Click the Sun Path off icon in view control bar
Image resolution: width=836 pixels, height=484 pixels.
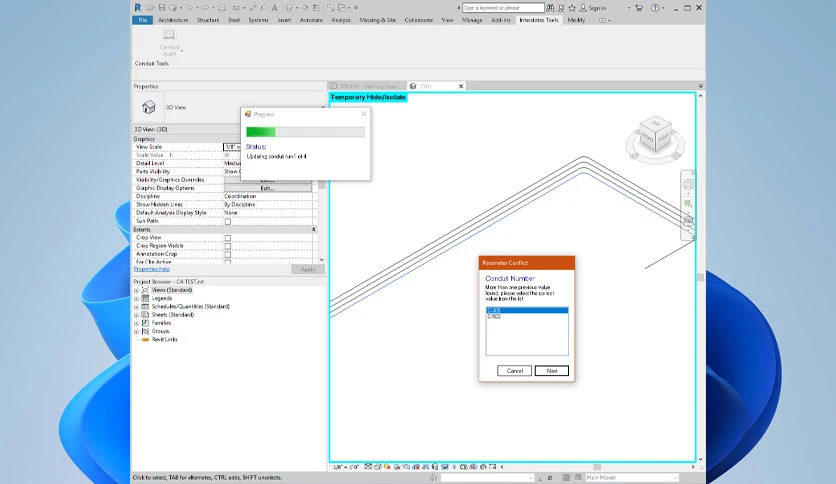pyautogui.click(x=387, y=466)
